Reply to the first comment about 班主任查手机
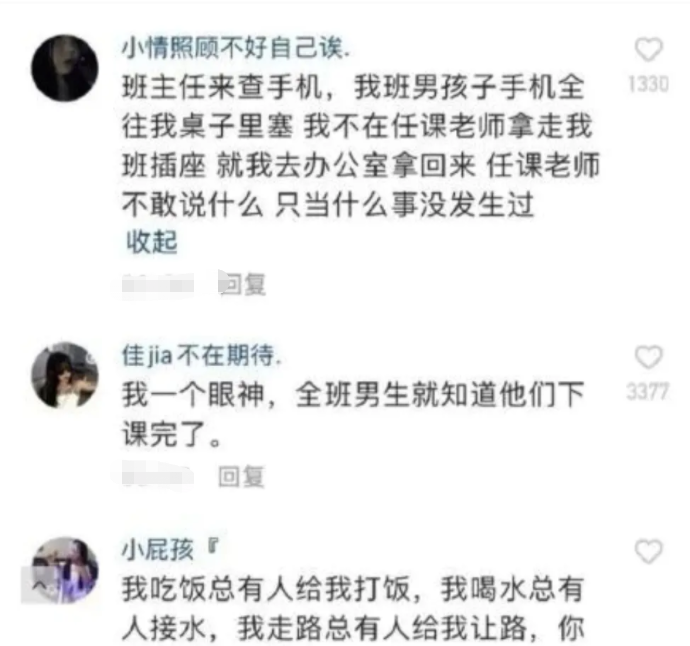 click(242, 284)
